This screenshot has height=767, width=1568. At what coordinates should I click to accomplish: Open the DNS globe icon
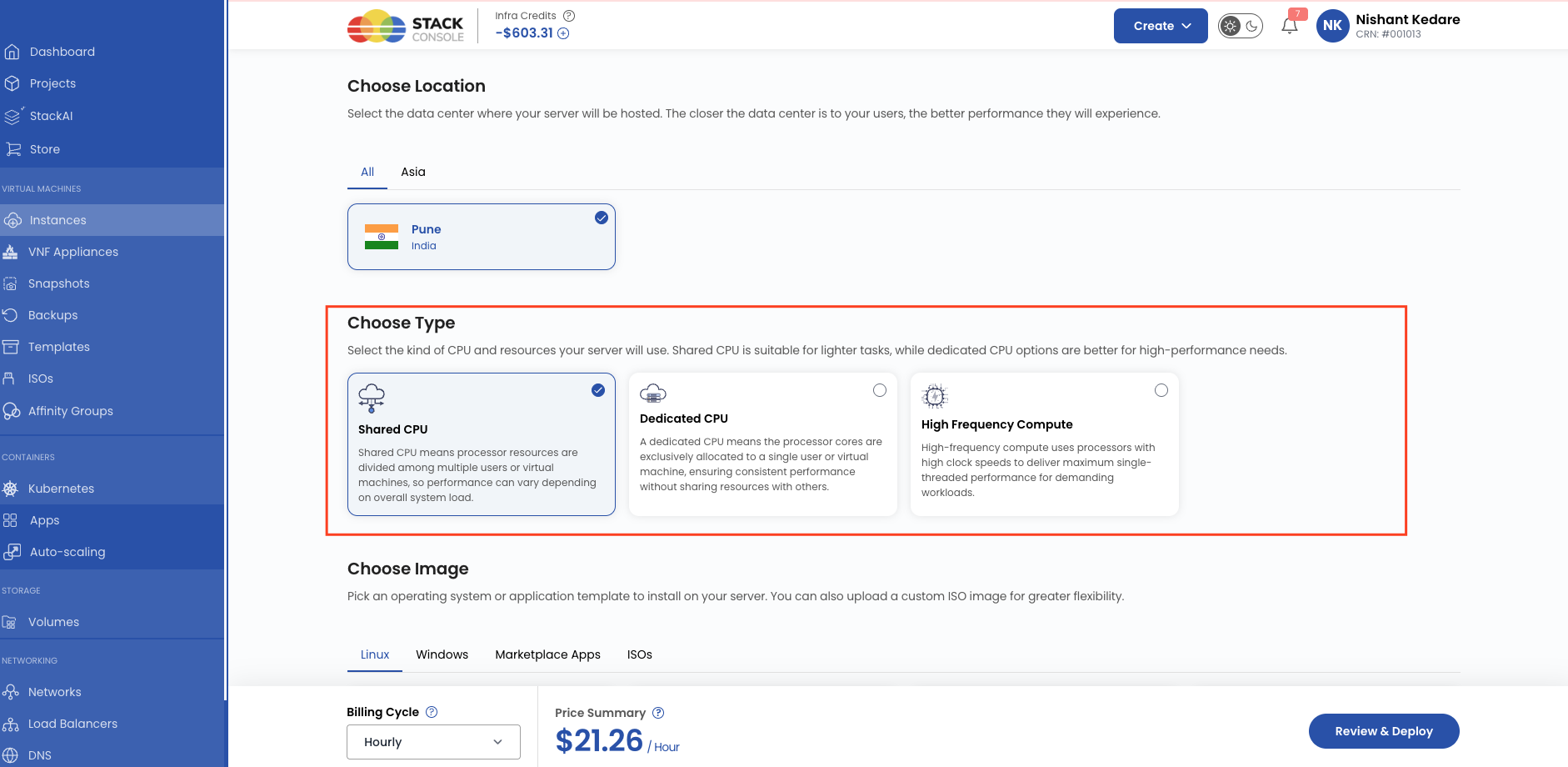pos(10,755)
